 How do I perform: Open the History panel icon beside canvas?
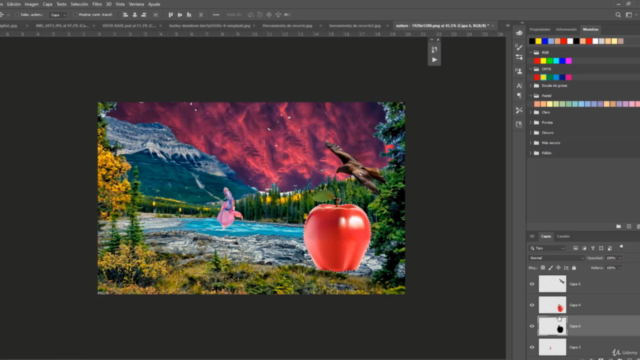pos(434,49)
